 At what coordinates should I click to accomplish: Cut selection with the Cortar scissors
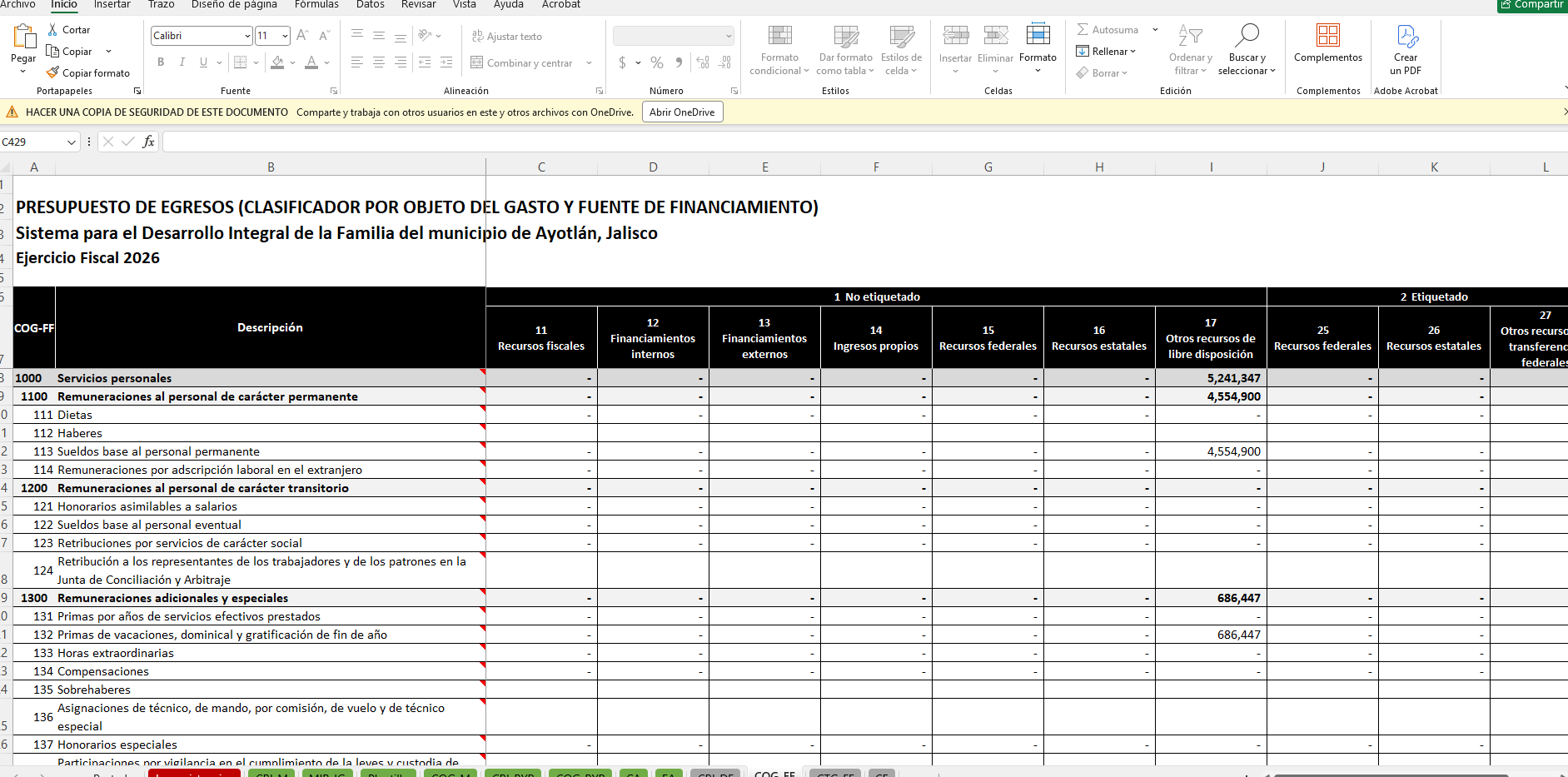tap(68, 30)
